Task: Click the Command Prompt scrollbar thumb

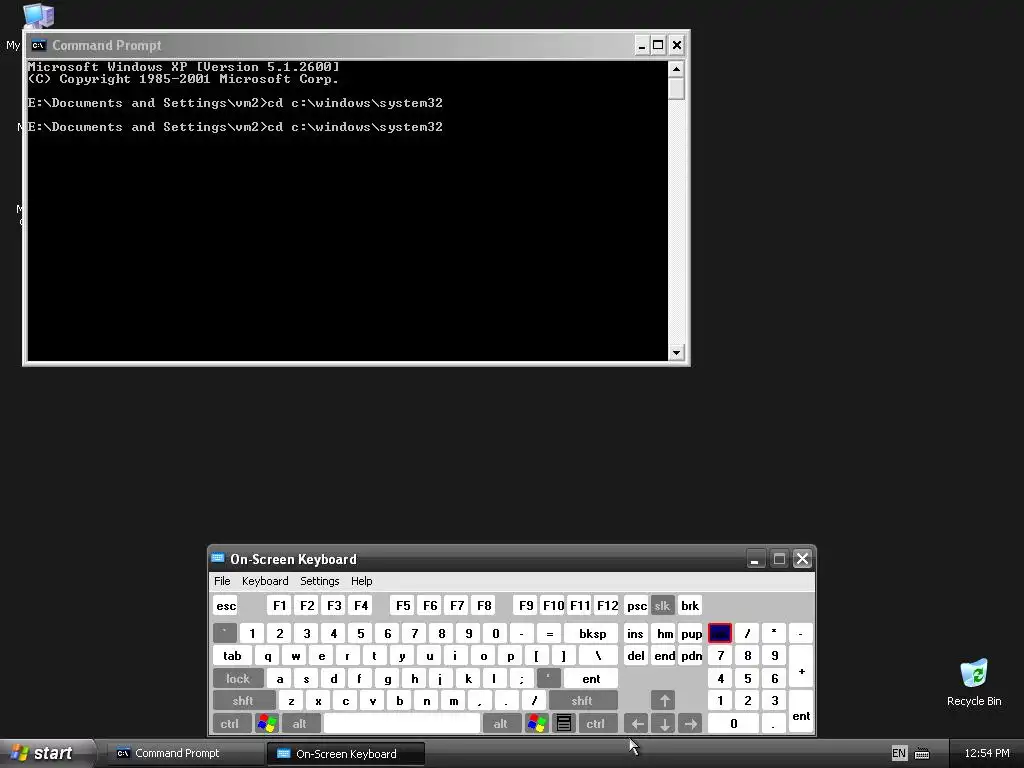Action: tap(676, 88)
